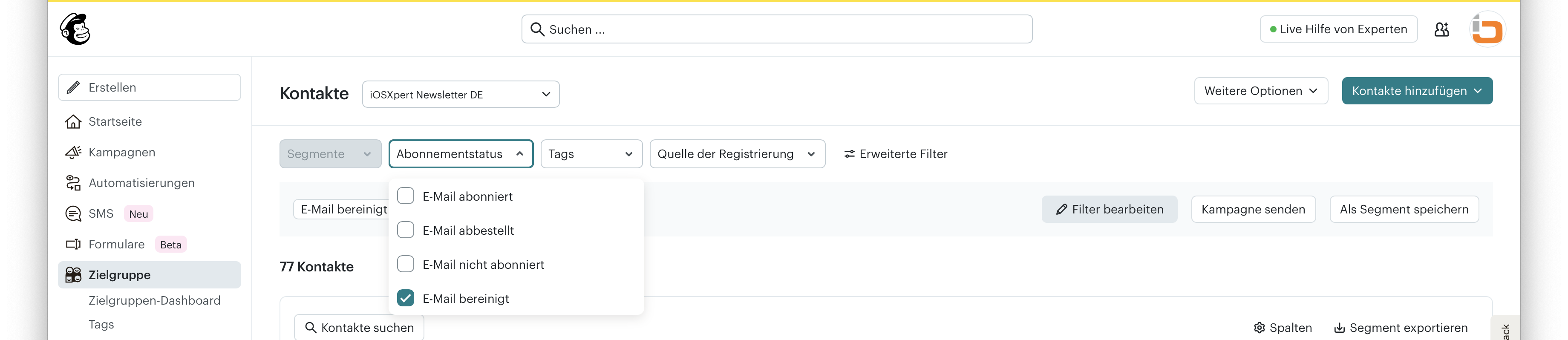The image size is (1568, 340).
Task: Click the Beta badge beside Formulare
Action: pyautogui.click(x=170, y=245)
